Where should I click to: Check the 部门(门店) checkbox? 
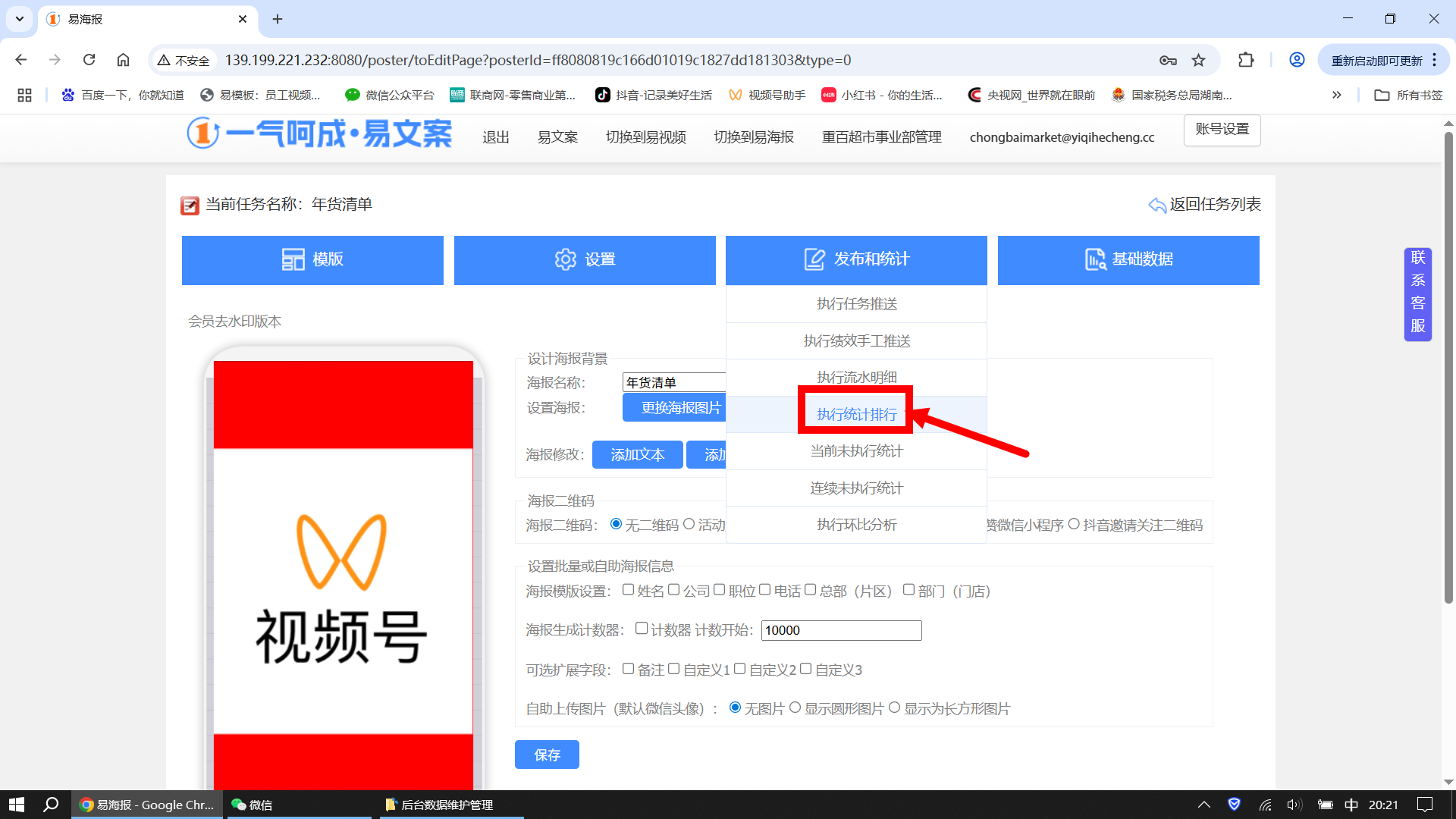(908, 590)
